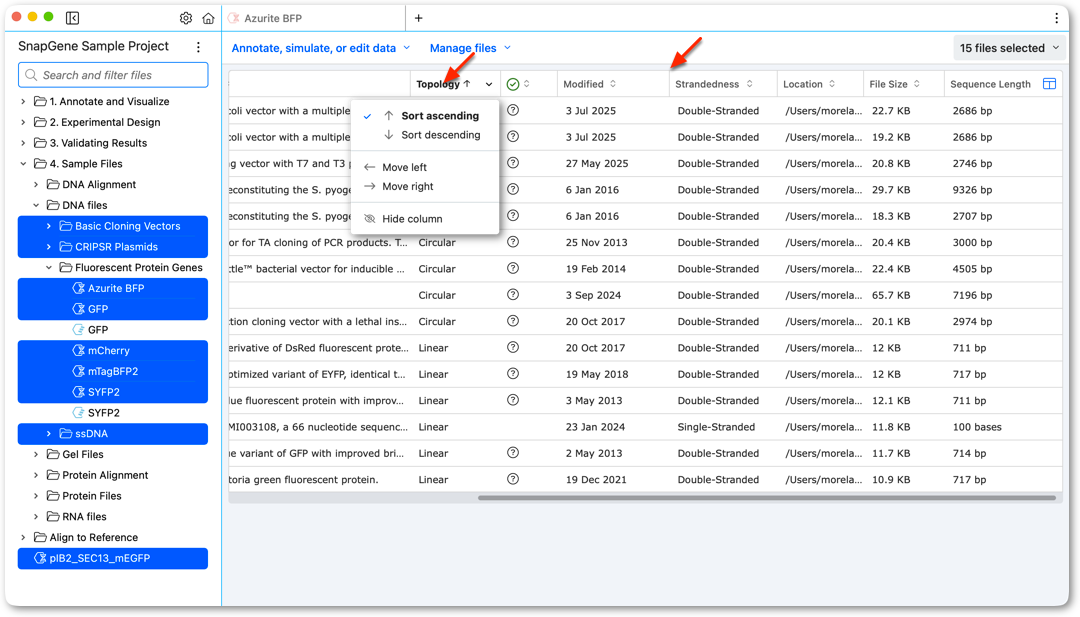Choose Move right in column menu
The width and height of the screenshot is (1080, 617).
(x=425, y=187)
